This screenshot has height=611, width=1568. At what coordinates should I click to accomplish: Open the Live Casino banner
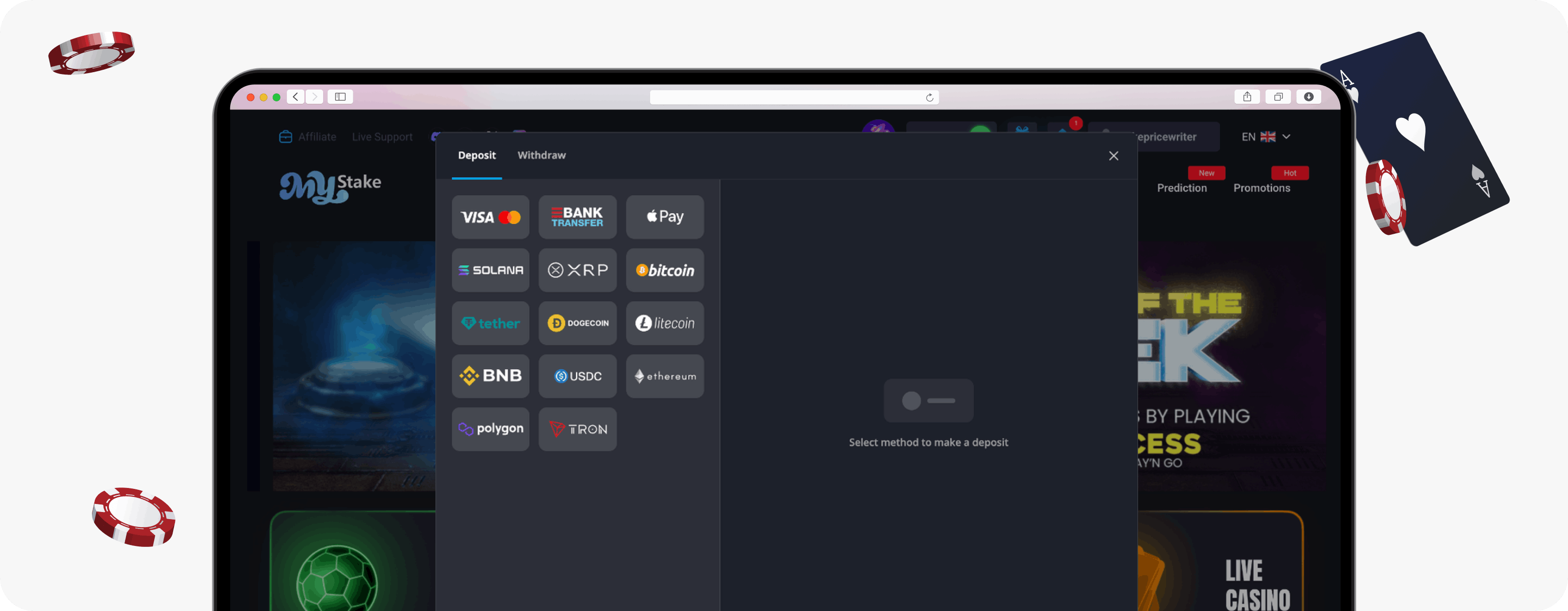click(x=1220, y=561)
